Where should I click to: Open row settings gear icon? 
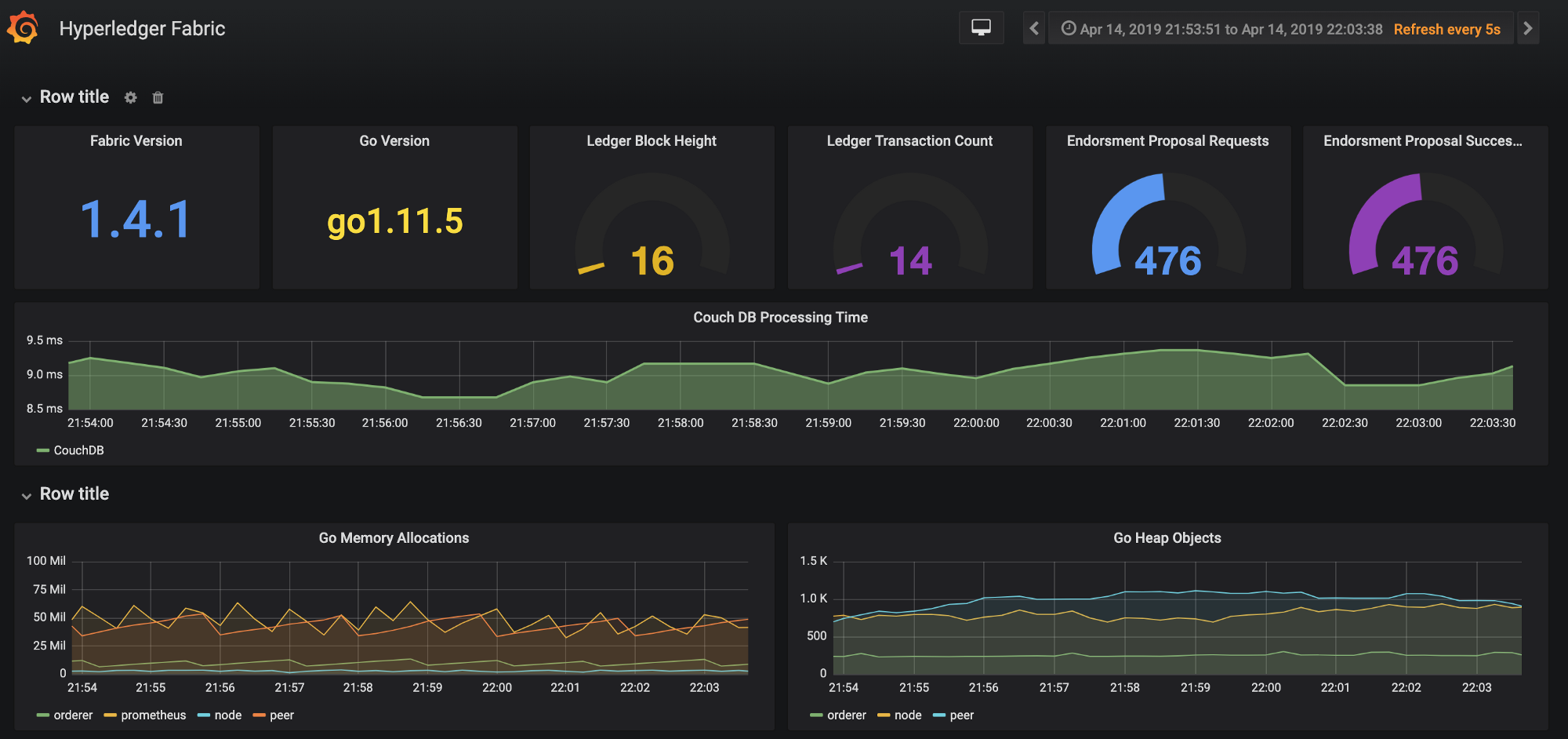(131, 97)
